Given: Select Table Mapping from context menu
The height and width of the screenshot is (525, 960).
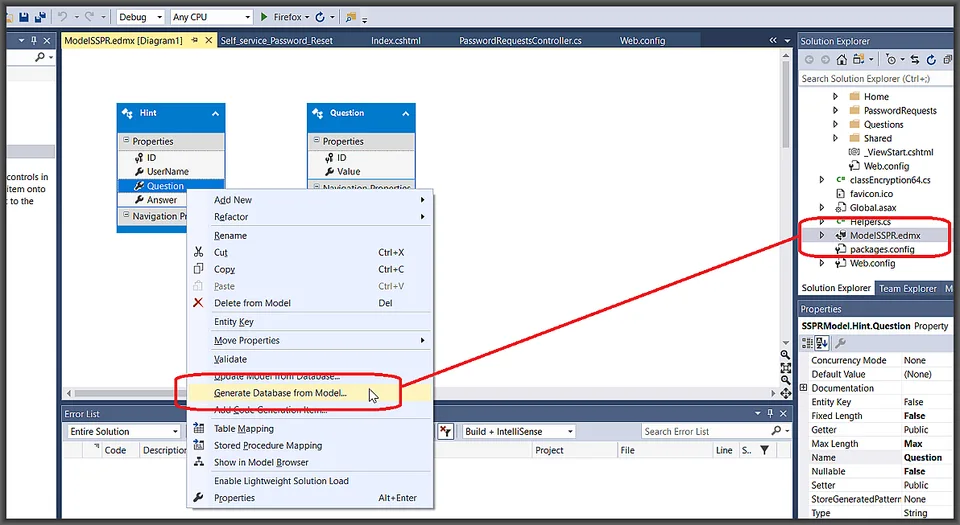Looking at the screenshot, I should coord(310,429).
